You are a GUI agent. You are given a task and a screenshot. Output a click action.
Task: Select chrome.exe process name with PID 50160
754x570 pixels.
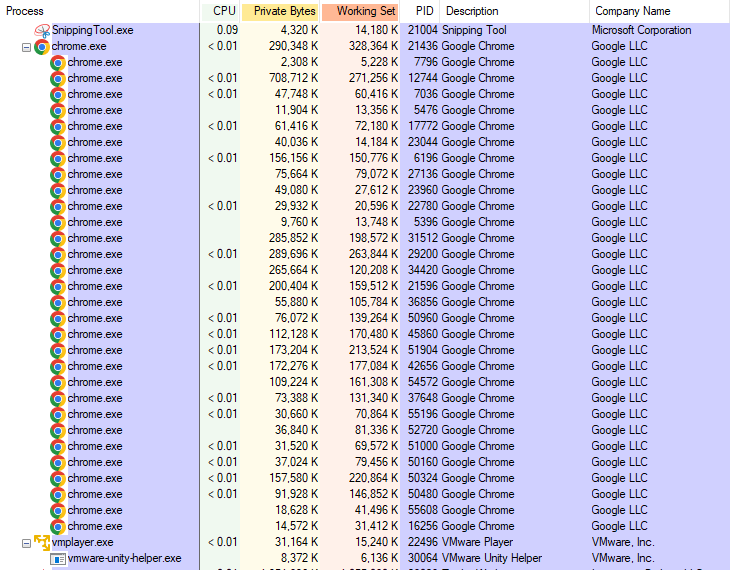(x=95, y=462)
